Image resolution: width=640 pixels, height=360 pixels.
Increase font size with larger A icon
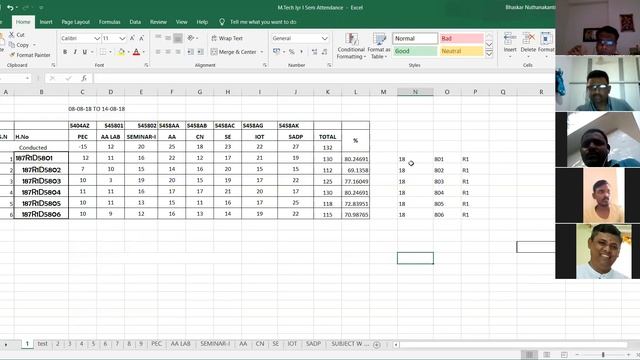click(132, 38)
